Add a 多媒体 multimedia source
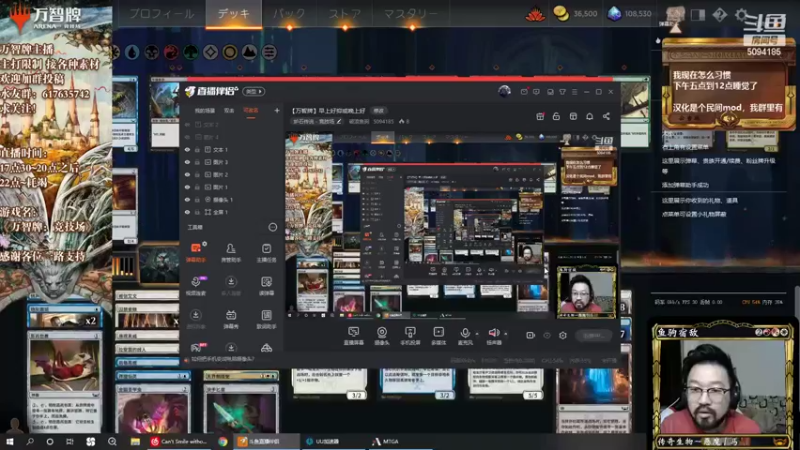The height and width of the screenshot is (450, 800). 438,336
